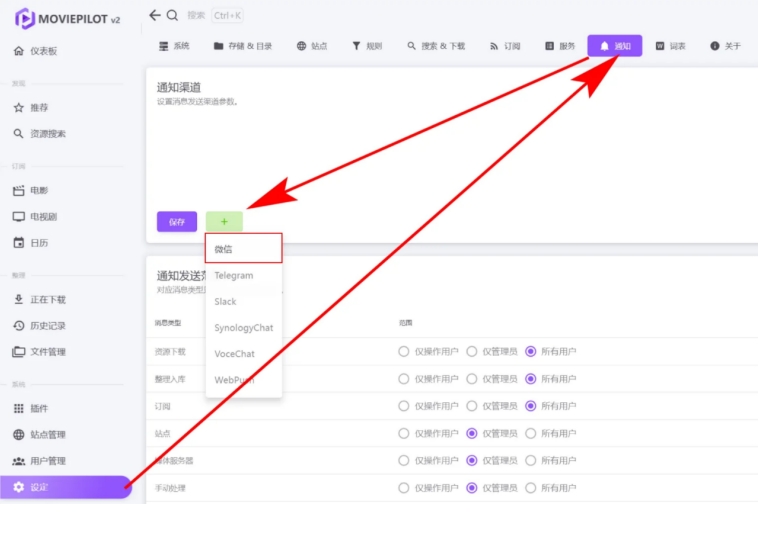
Task: Switch to the 系统 tab
Action: pyautogui.click(x=174, y=46)
